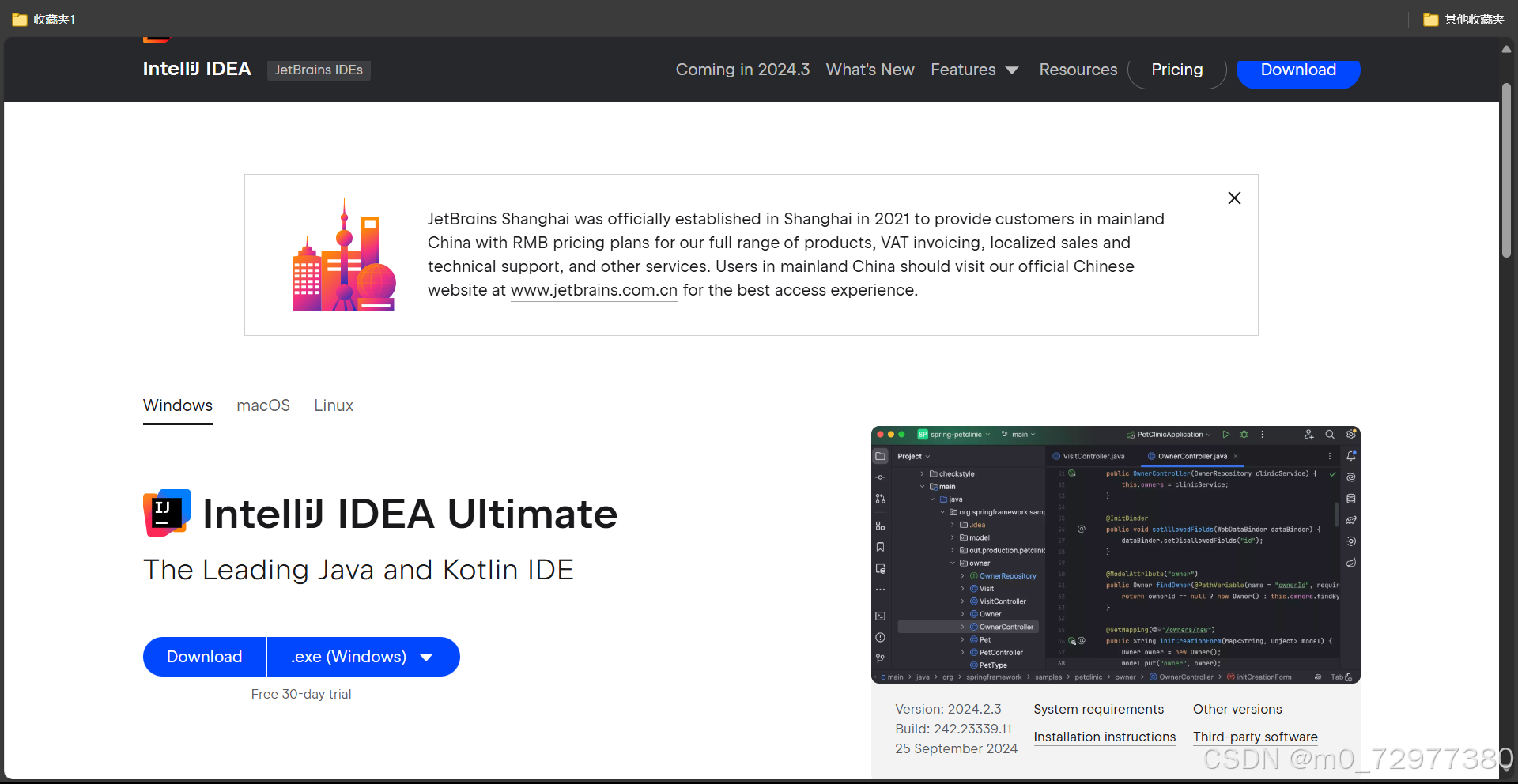Click the IntelliJ IDEA Ultimate product icon
The height and width of the screenshot is (784, 1518).
[167, 513]
